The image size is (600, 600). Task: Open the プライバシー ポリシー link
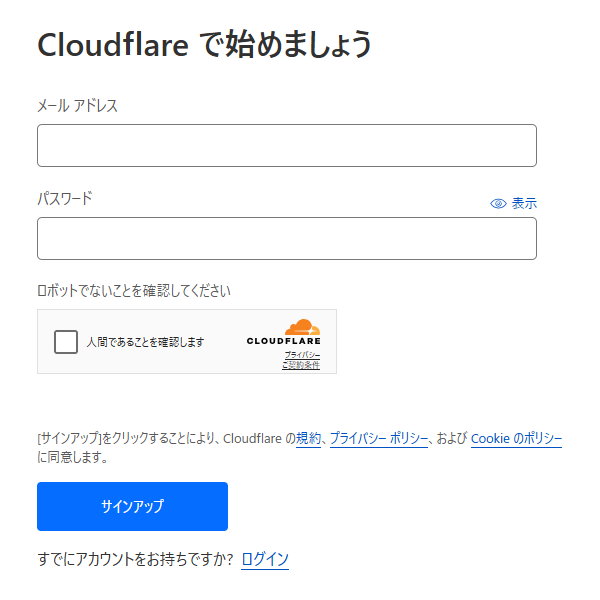(379, 438)
